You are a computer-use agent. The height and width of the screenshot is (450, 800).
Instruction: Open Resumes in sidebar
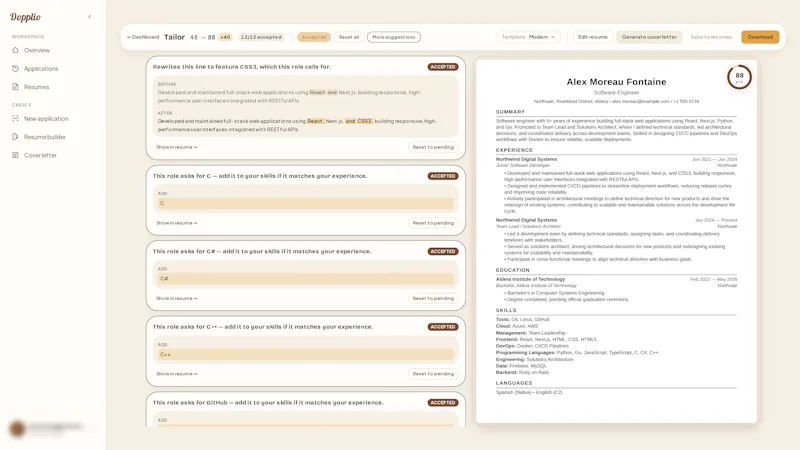pos(37,87)
